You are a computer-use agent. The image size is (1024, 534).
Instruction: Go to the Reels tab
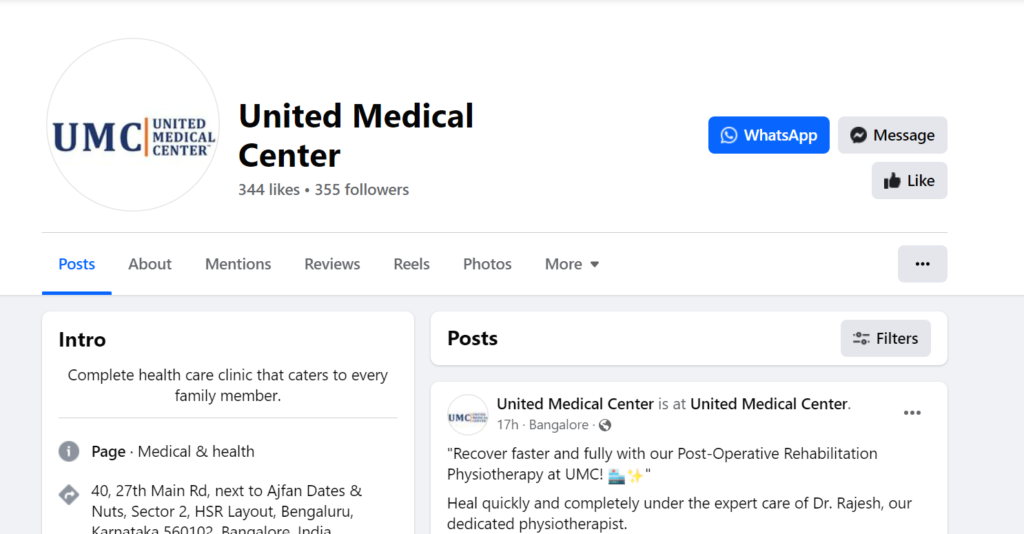(x=411, y=264)
